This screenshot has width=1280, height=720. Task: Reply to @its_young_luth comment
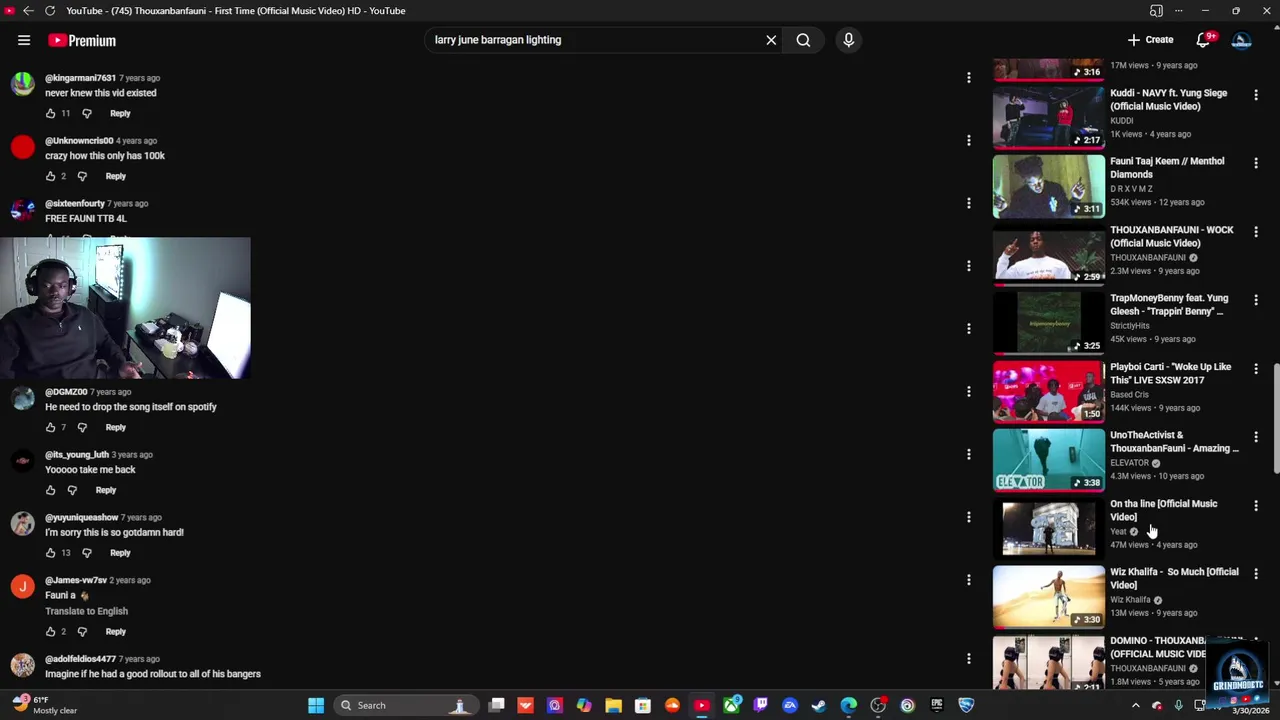pos(105,490)
